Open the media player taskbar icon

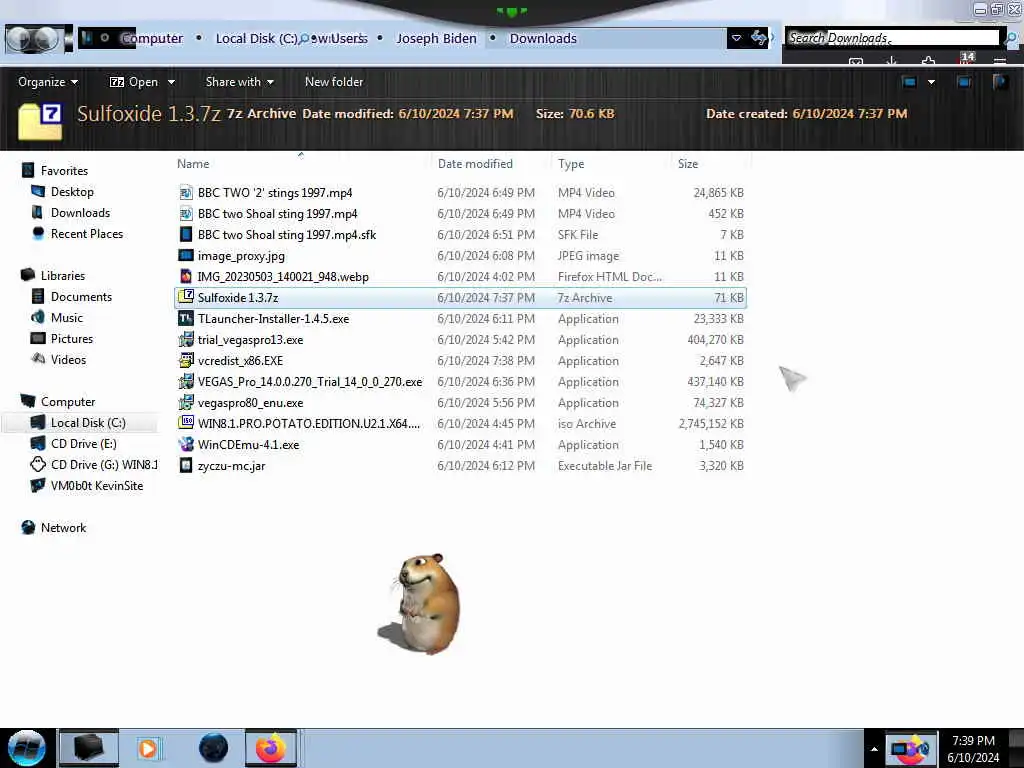(x=148, y=748)
